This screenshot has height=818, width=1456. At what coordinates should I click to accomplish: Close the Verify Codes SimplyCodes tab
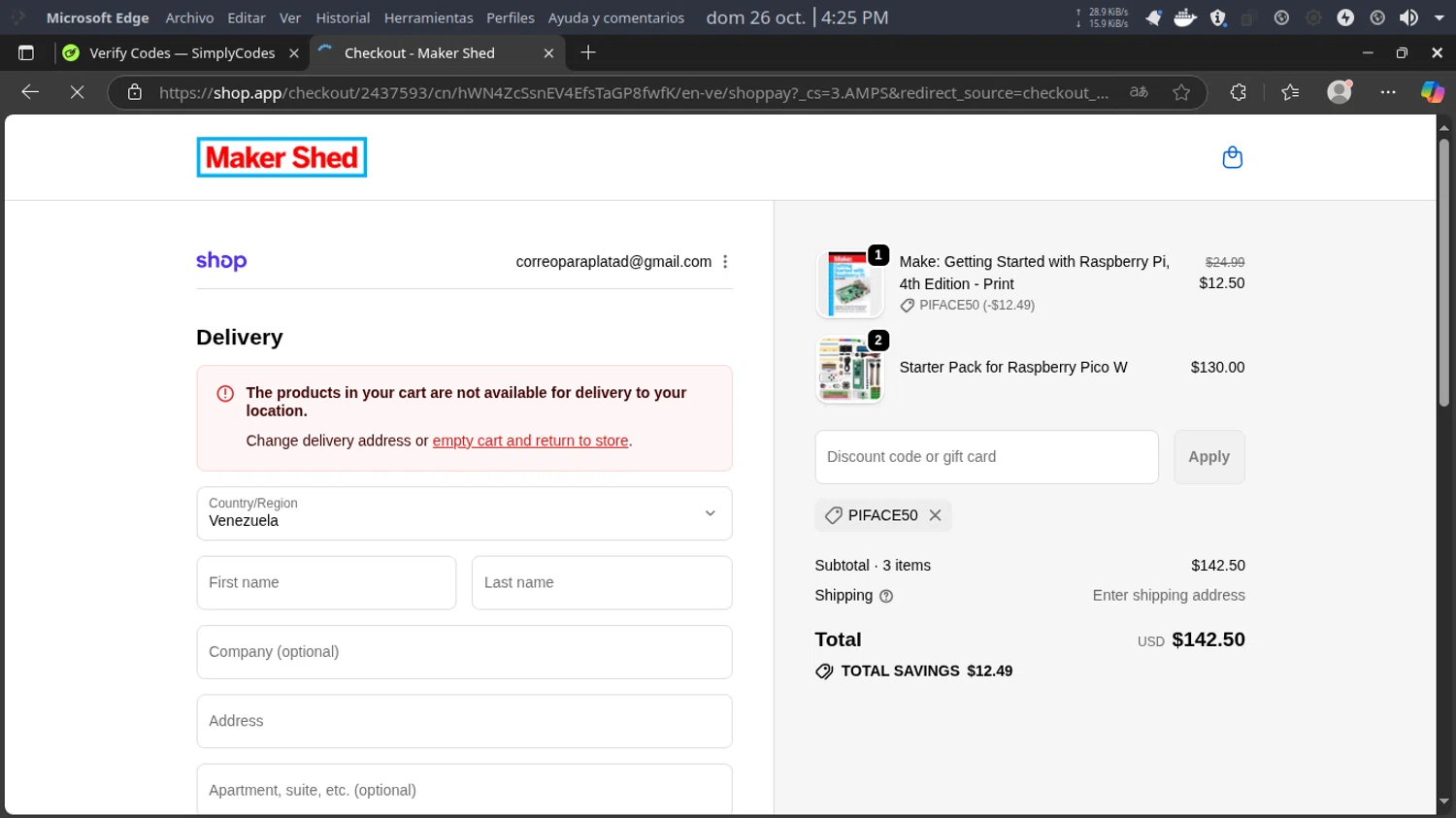click(294, 53)
